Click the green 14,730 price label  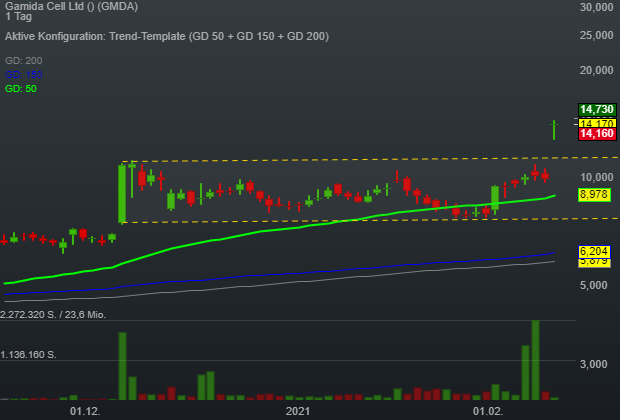[x=597, y=110]
